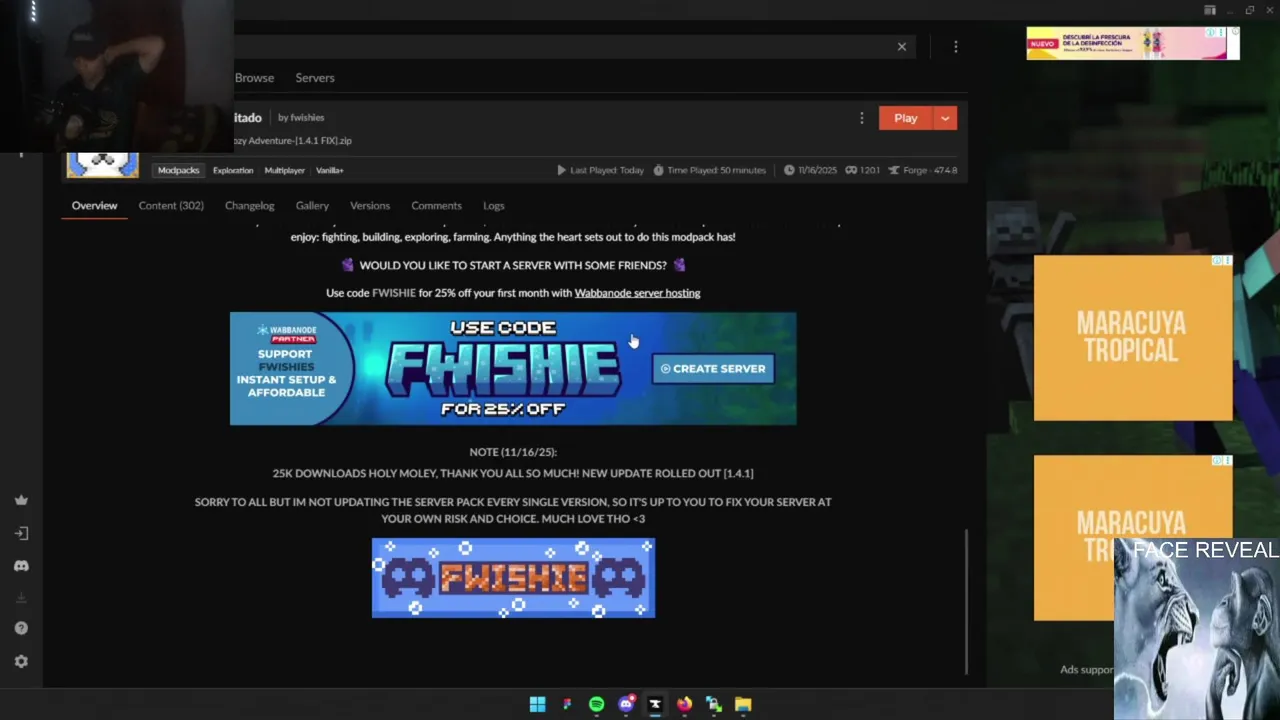
Task: Click the Time Played stopwatch icon
Action: pos(658,170)
